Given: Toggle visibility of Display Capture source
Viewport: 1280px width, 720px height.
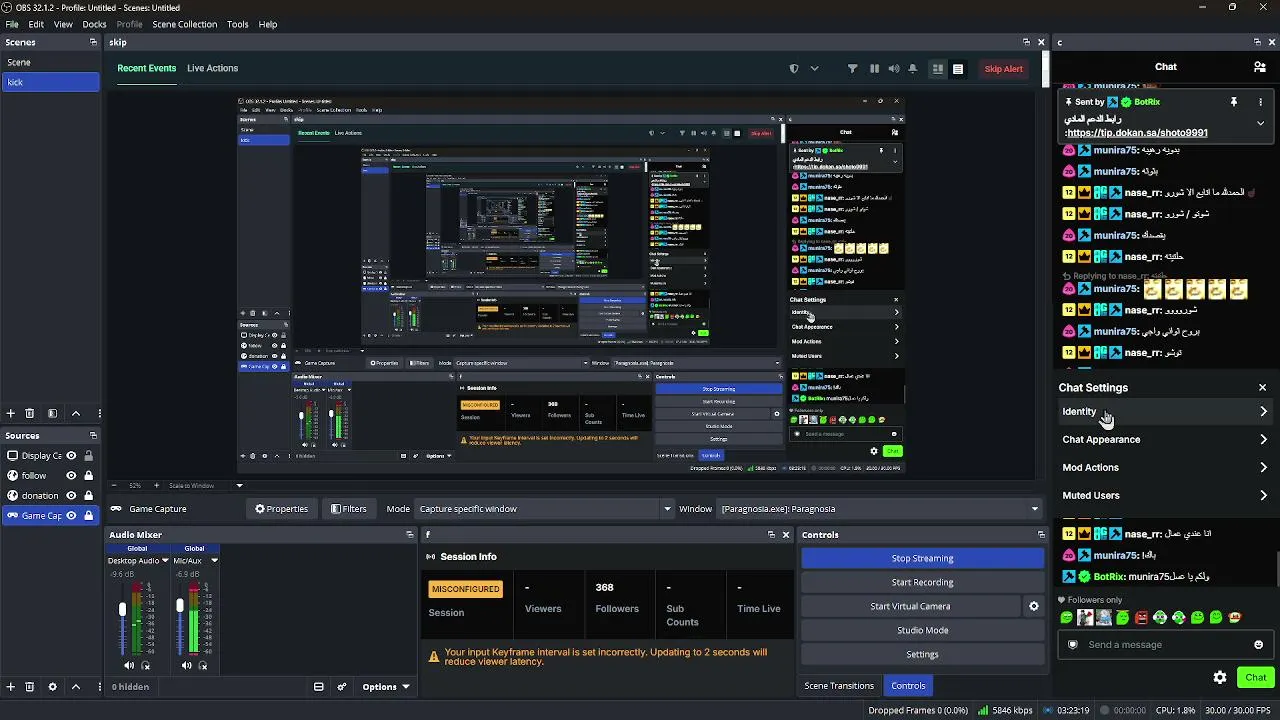Looking at the screenshot, I should [x=71, y=456].
